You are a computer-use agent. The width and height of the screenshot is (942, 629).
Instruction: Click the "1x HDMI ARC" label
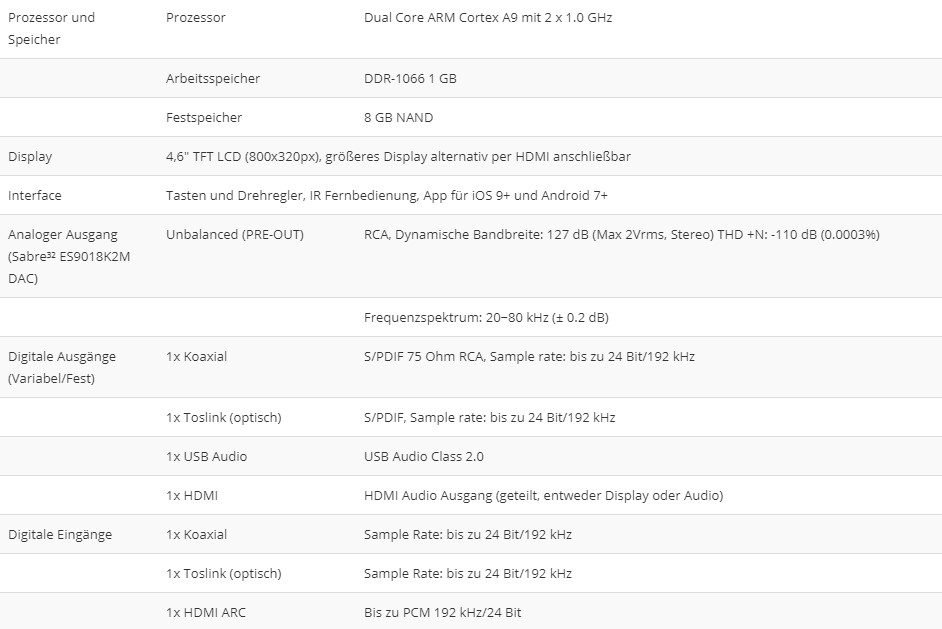[205, 612]
